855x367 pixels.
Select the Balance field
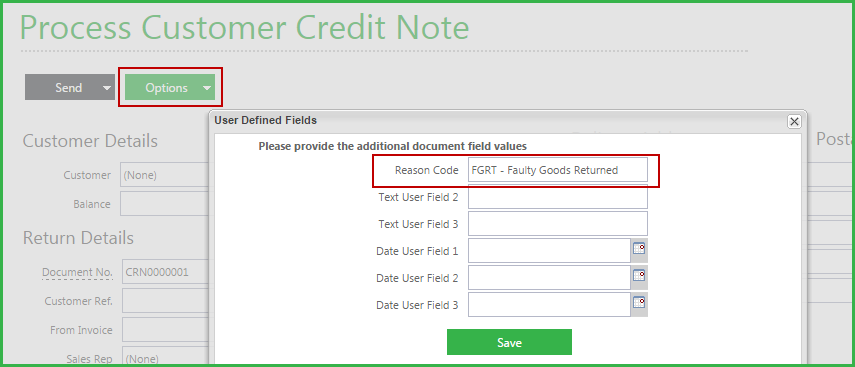click(165, 204)
